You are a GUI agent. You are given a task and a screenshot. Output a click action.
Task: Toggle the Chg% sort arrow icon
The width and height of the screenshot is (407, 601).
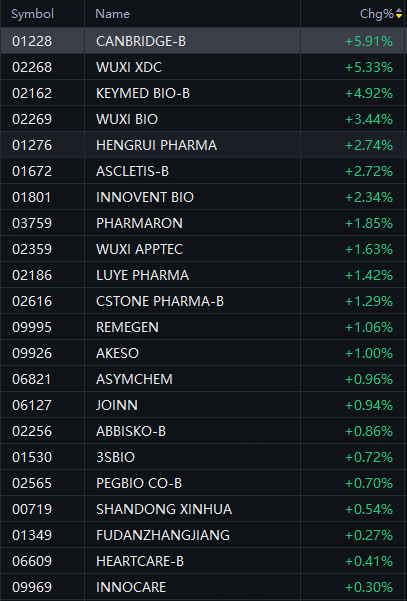[399, 14]
